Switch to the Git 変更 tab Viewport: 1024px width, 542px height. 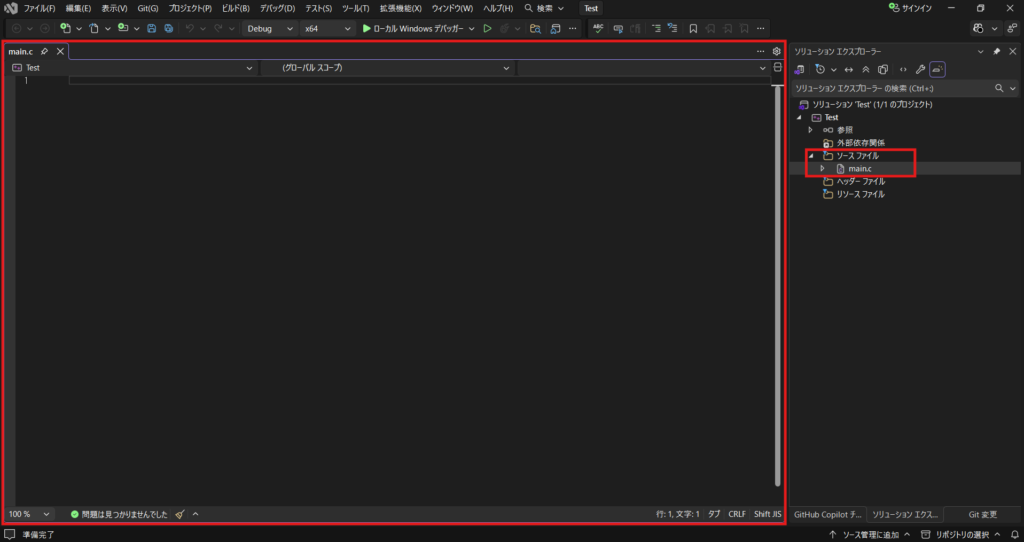[982, 514]
